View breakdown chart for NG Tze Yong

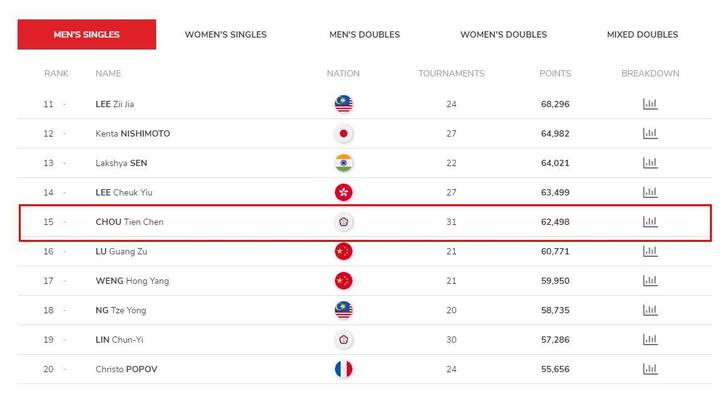650,310
